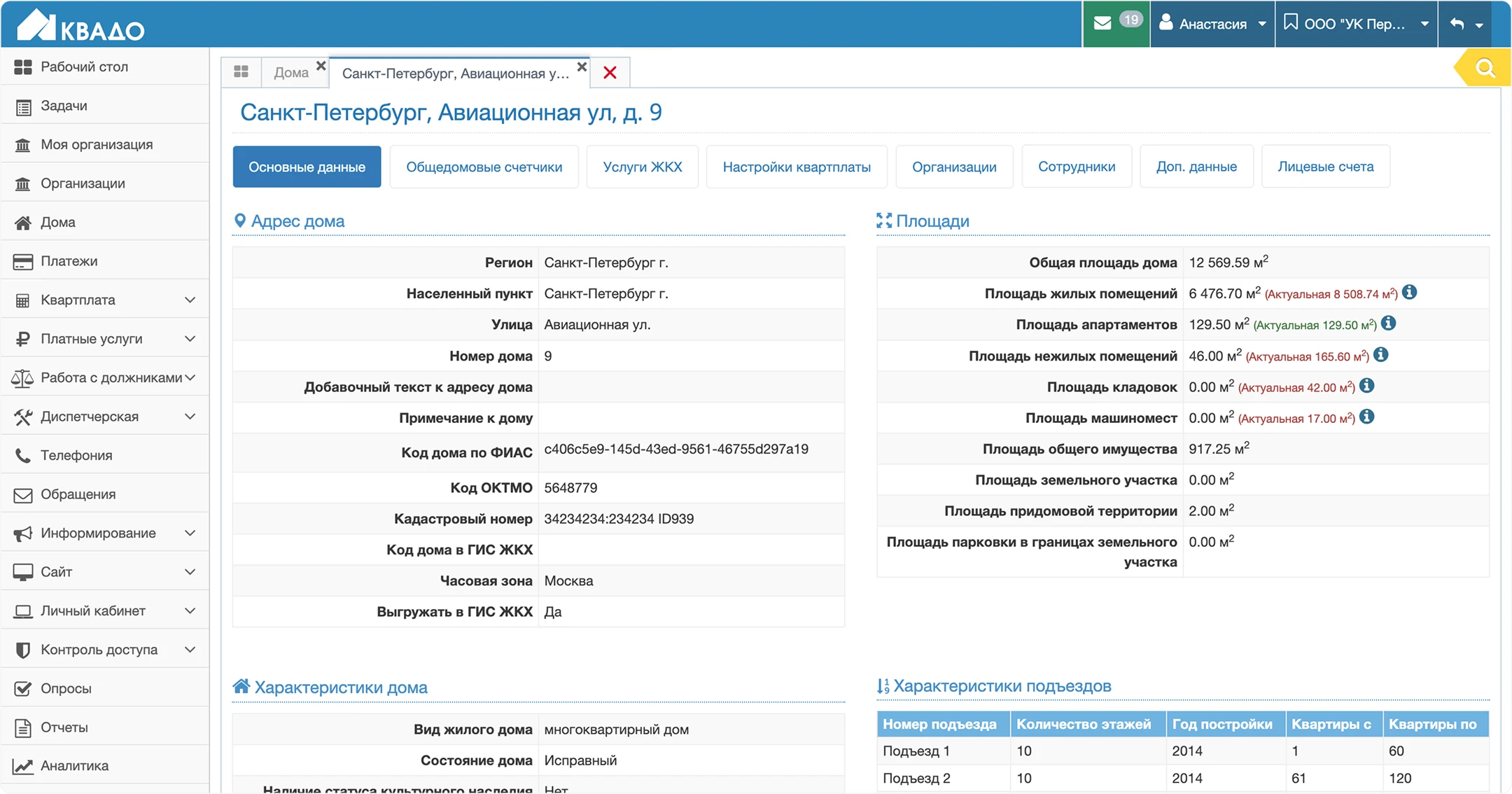Close the Дома tab
The width and height of the screenshot is (1512, 794).
[x=321, y=66]
